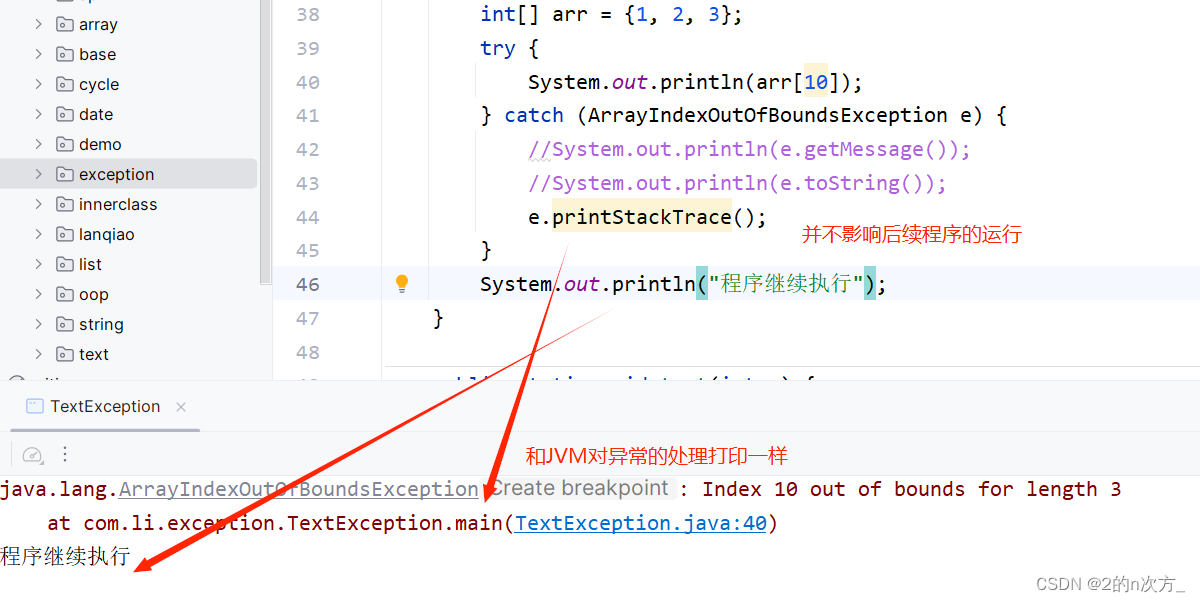
Task: Click ArrayIndexOutOfBoundsException in catch clause
Action: click(768, 116)
